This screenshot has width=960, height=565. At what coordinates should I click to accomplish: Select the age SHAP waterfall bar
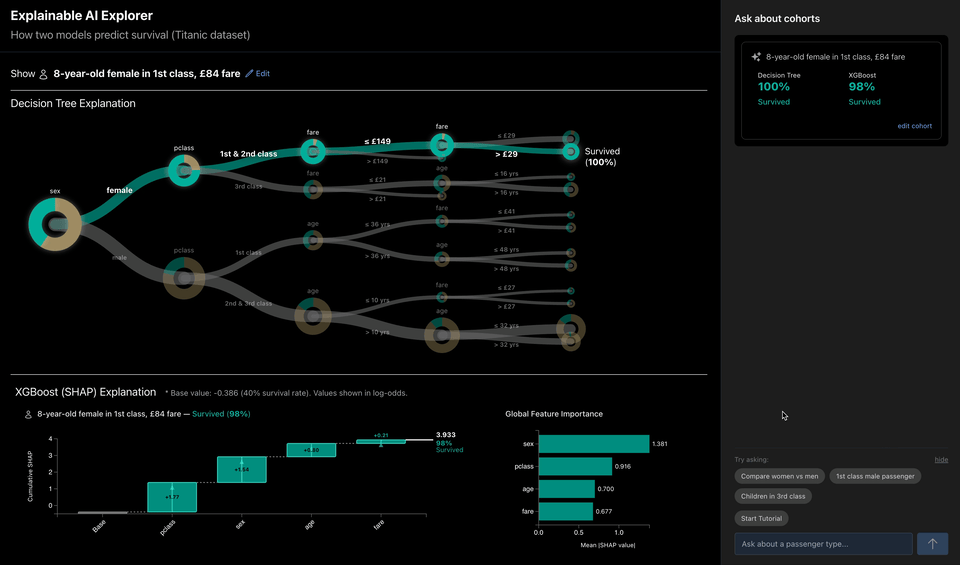coord(311,450)
